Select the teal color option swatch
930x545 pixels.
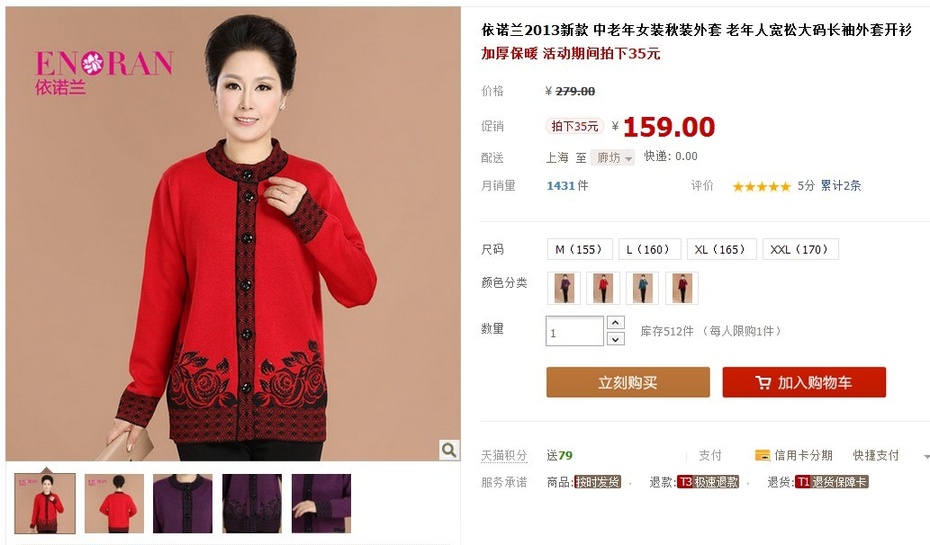pos(642,288)
